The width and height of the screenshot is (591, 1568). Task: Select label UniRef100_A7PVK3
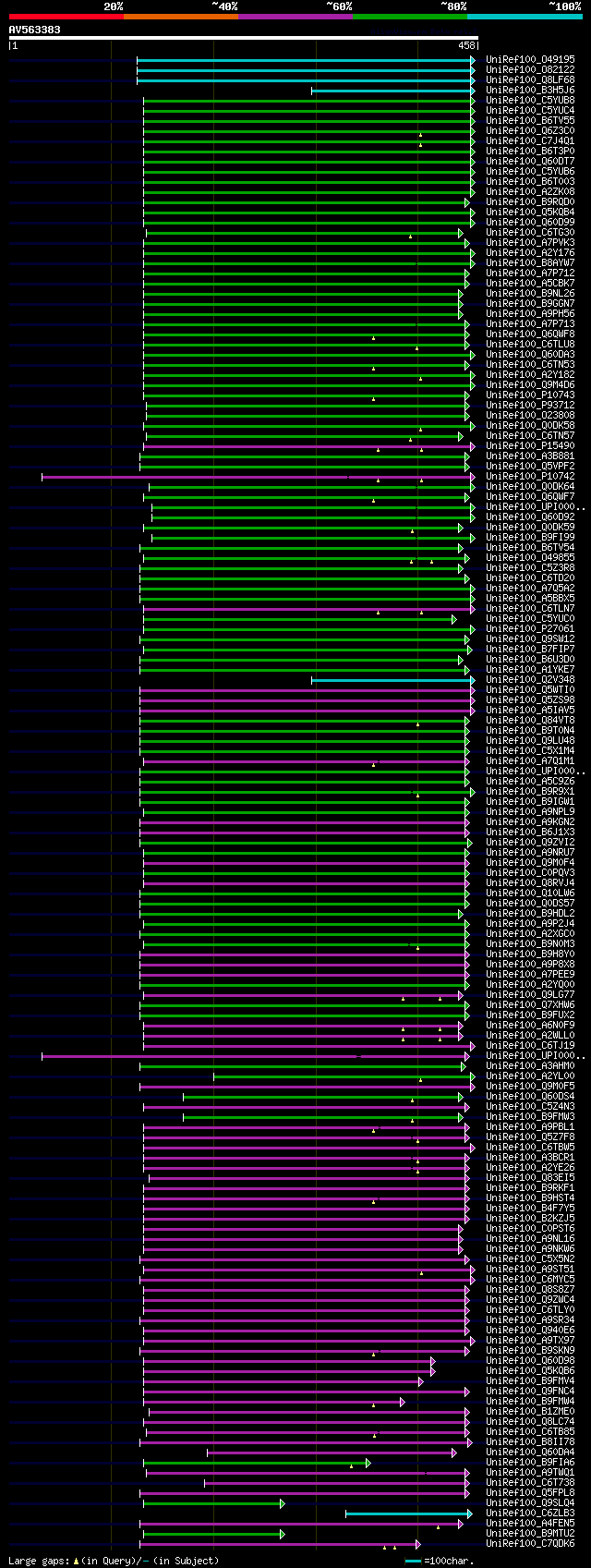[x=530, y=242]
